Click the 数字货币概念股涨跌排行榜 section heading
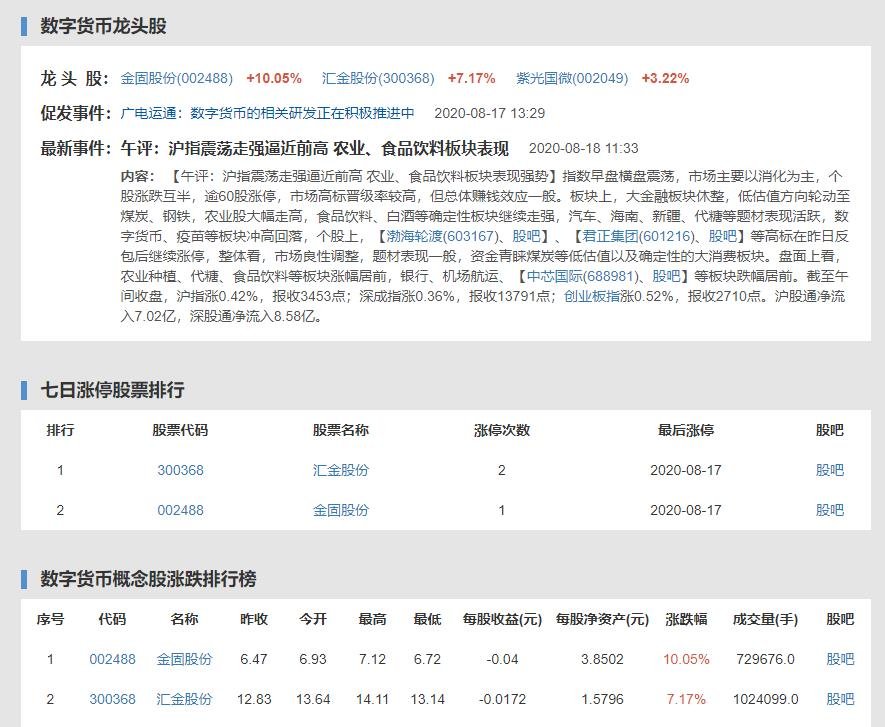This screenshot has width=885, height=727. pos(148,579)
